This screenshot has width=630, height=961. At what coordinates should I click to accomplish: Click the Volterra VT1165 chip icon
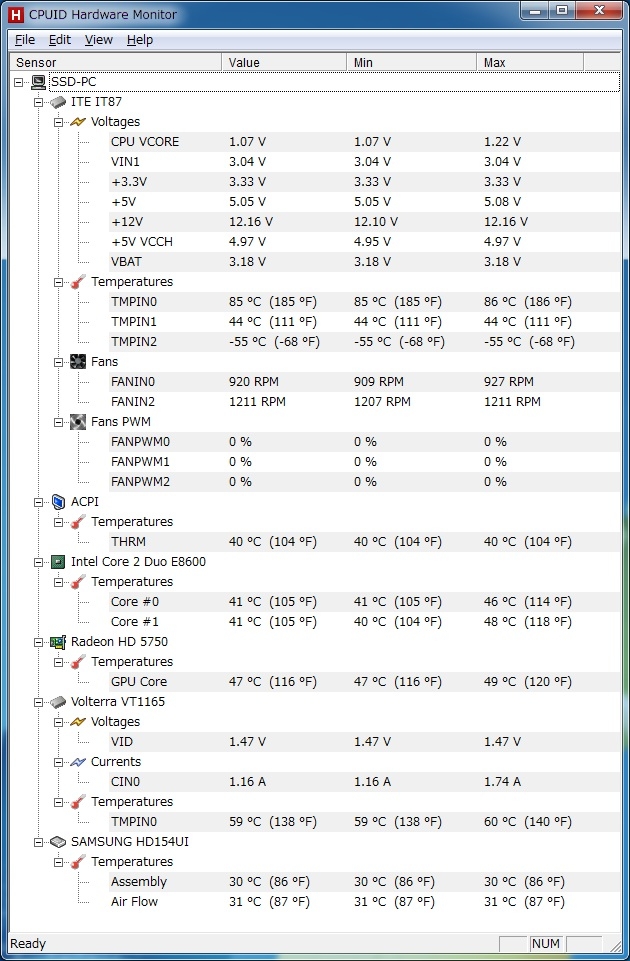[x=58, y=702]
